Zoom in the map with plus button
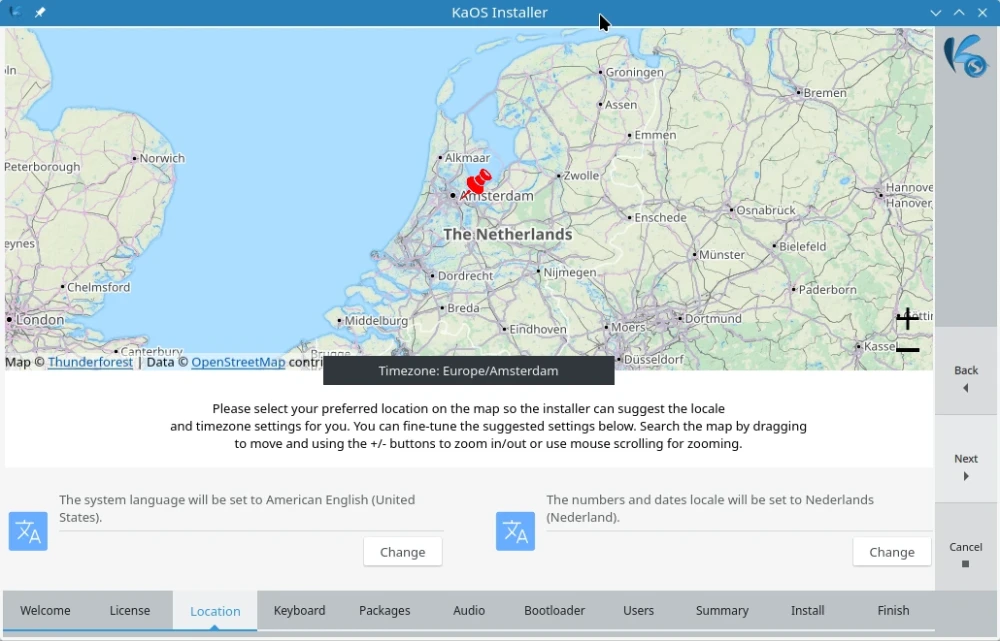This screenshot has width=1000, height=641. tap(907, 319)
